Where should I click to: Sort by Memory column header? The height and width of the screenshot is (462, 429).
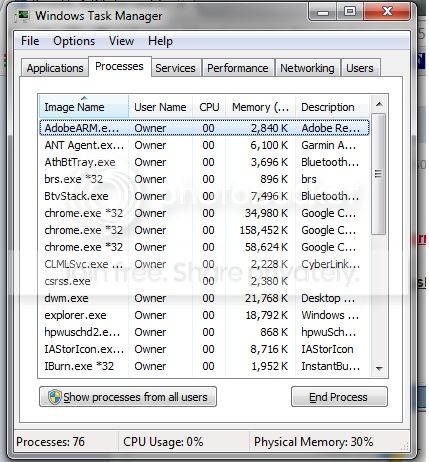click(261, 107)
